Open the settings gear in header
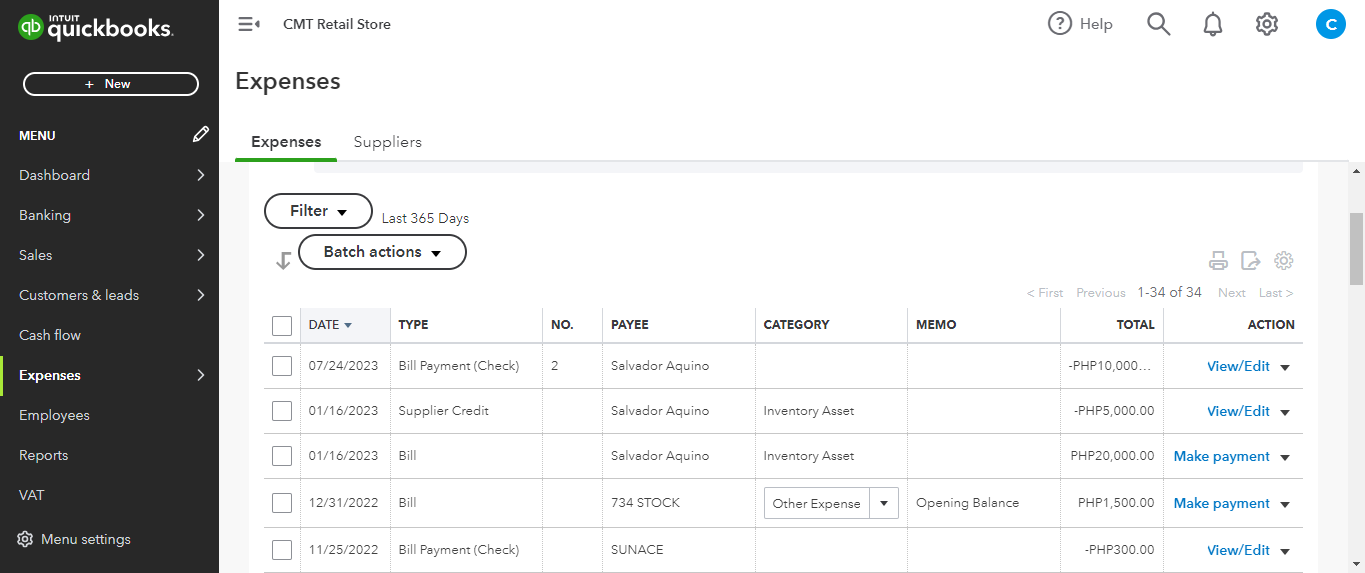 (x=1267, y=24)
